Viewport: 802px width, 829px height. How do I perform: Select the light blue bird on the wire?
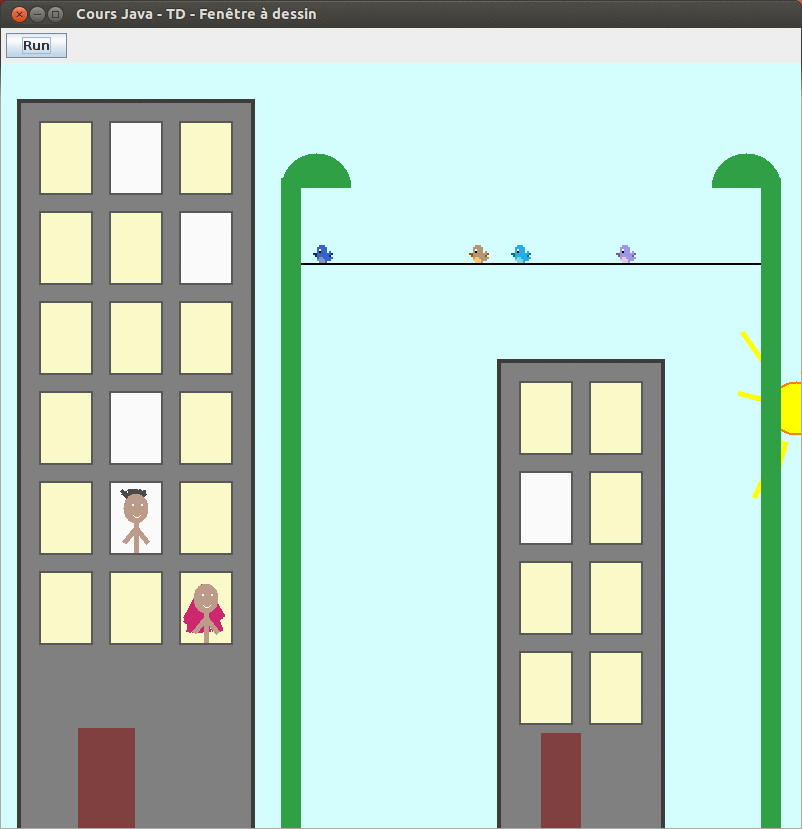[521, 254]
